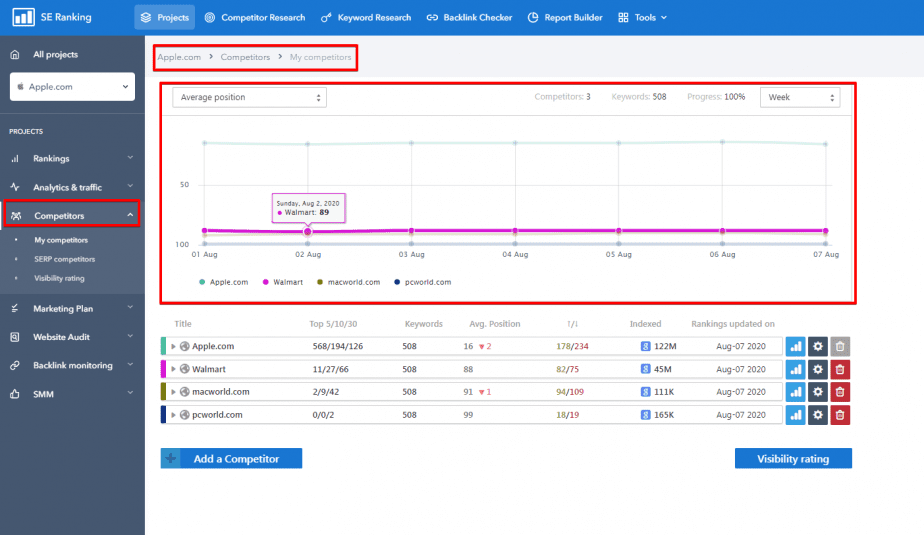
Task: Open settings gear for macworld.com row
Action: point(818,392)
